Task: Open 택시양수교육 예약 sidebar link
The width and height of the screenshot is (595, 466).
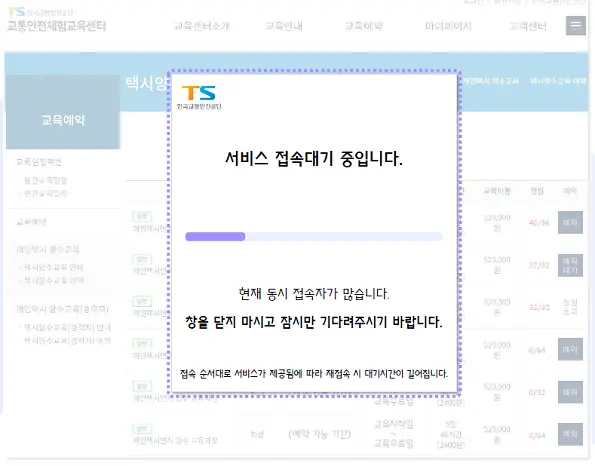Action: tap(54, 280)
